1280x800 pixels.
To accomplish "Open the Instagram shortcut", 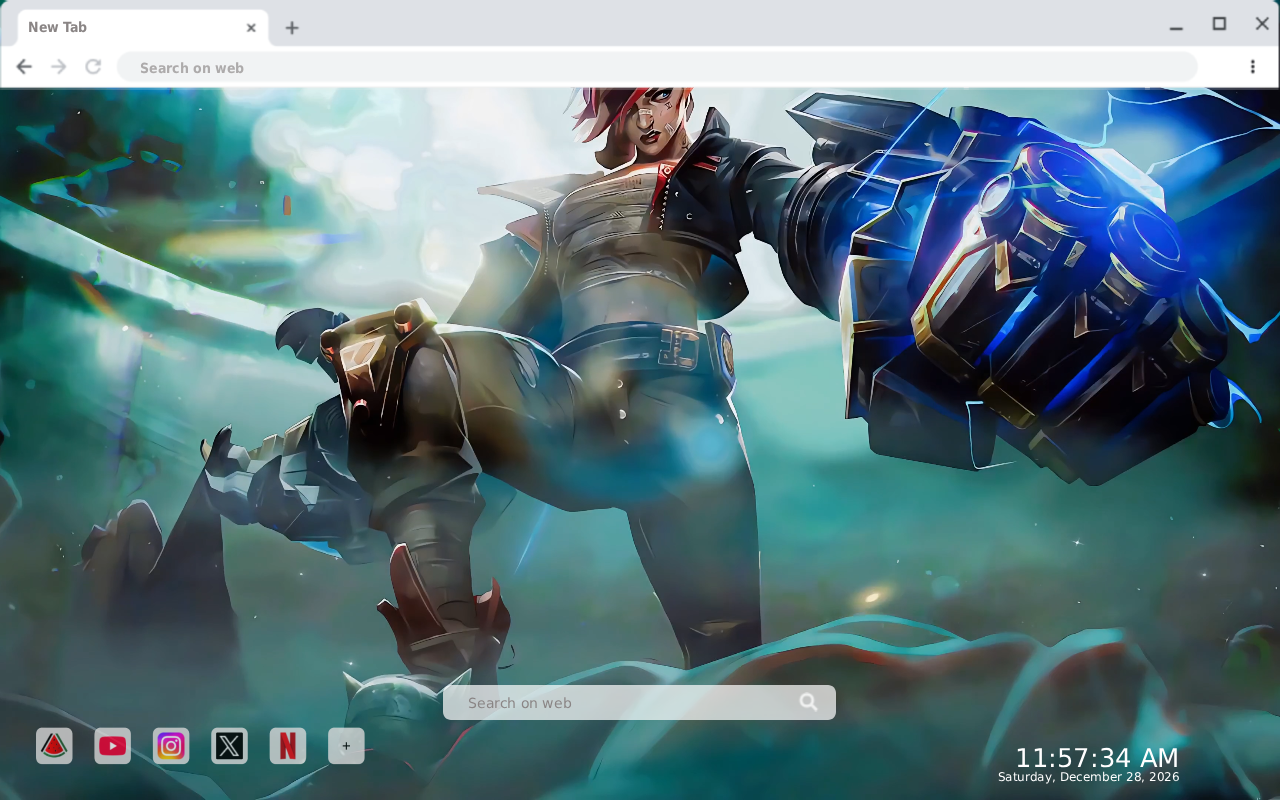I will [x=171, y=746].
